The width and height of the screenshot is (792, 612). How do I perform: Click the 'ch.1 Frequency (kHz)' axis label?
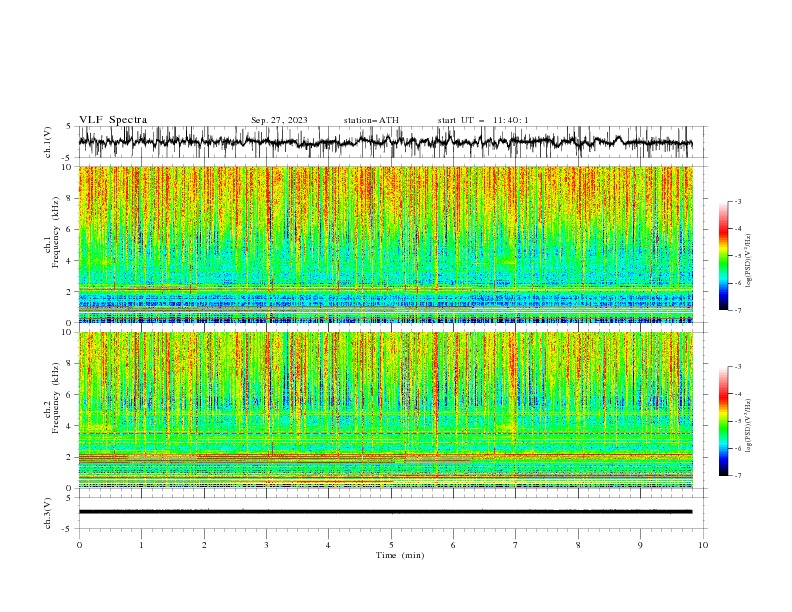pyautogui.click(x=51, y=233)
